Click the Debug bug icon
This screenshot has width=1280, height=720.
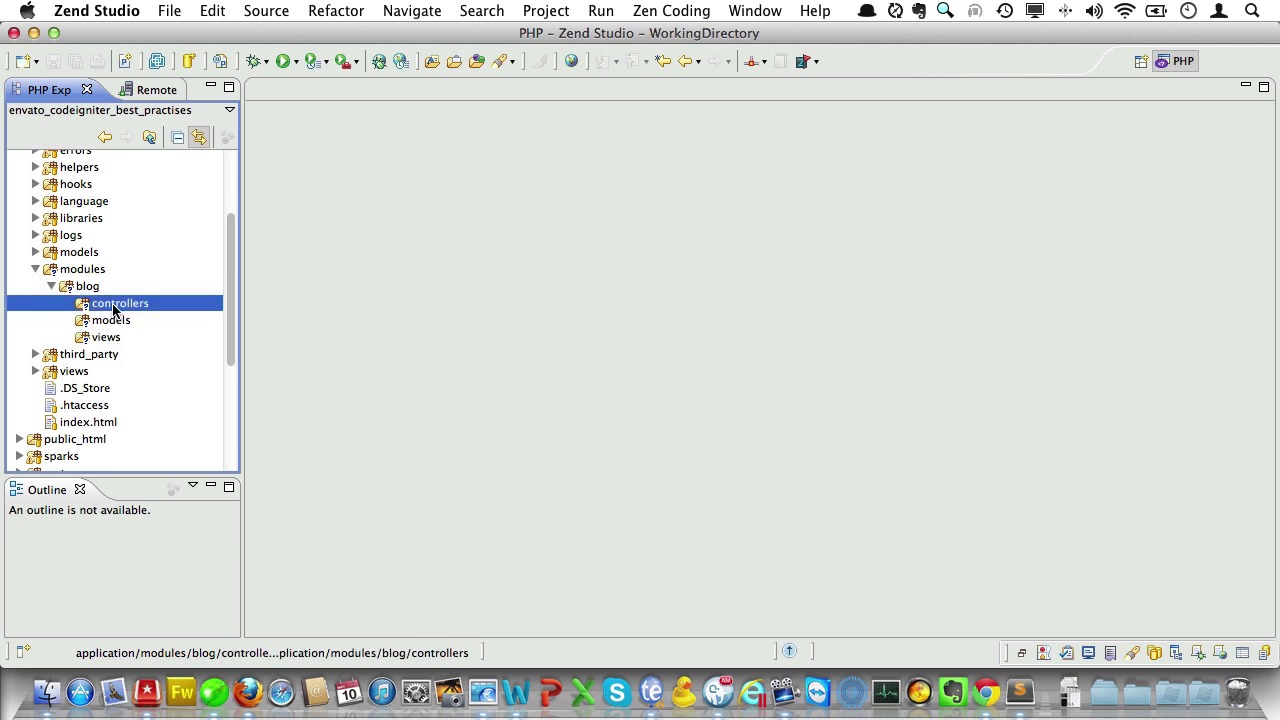[253, 61]
